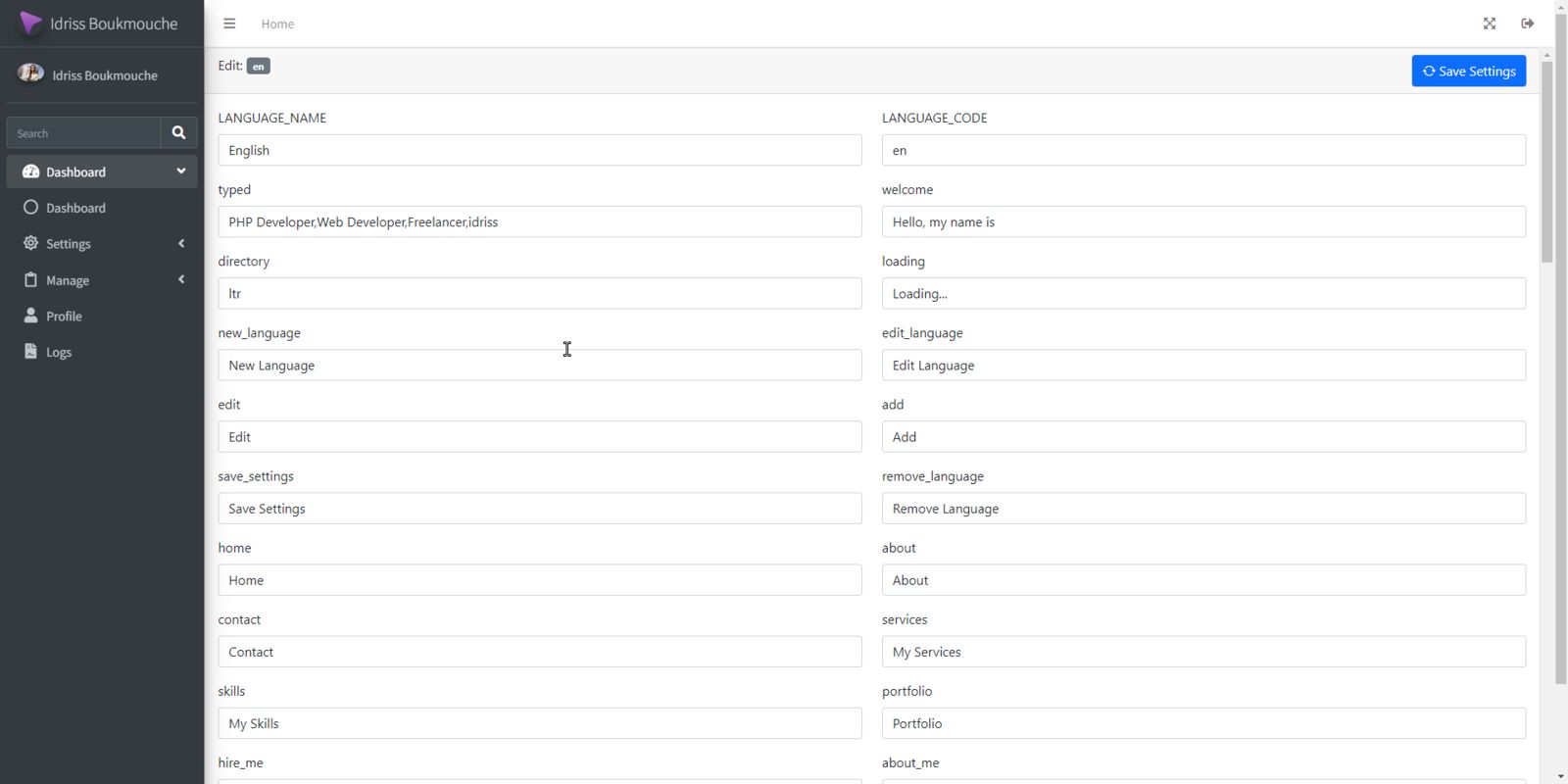Viewport: 1568px width, 784px height.
Task: Open the Logs page from sidebar
Action: click(x=59, y=353)
